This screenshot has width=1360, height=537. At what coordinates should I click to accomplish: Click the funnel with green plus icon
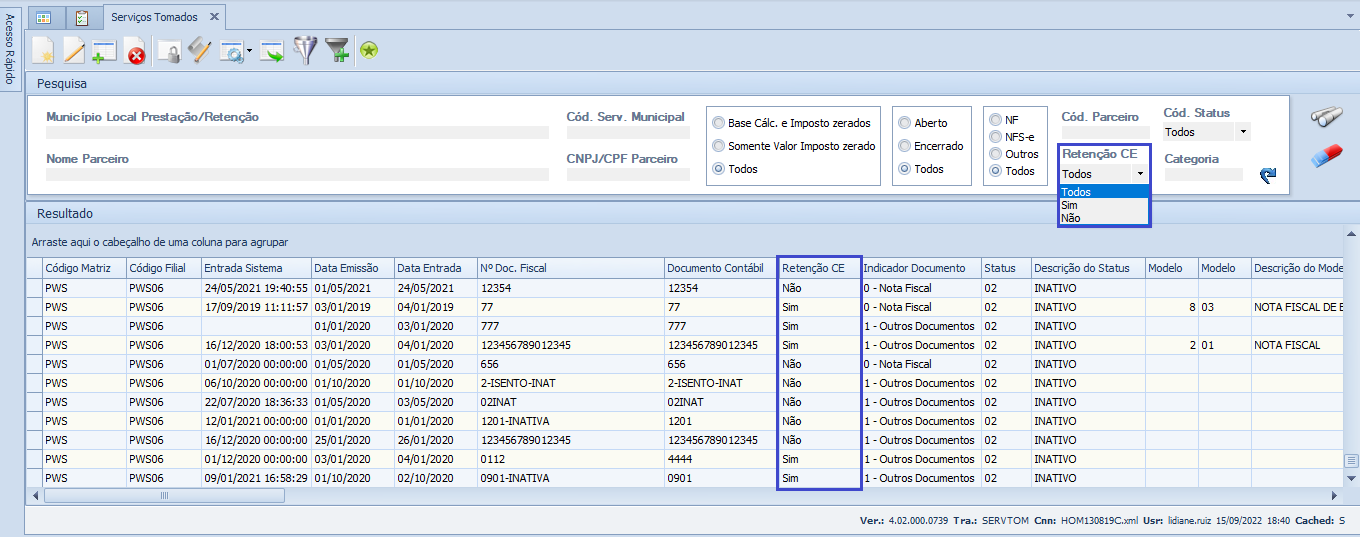pos(338,50)
